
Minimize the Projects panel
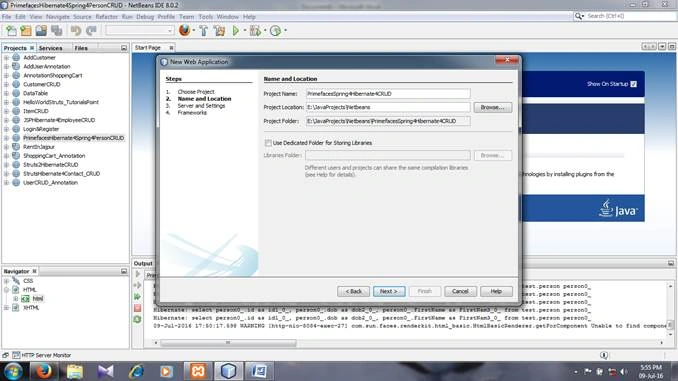click(x=124, y=48)
